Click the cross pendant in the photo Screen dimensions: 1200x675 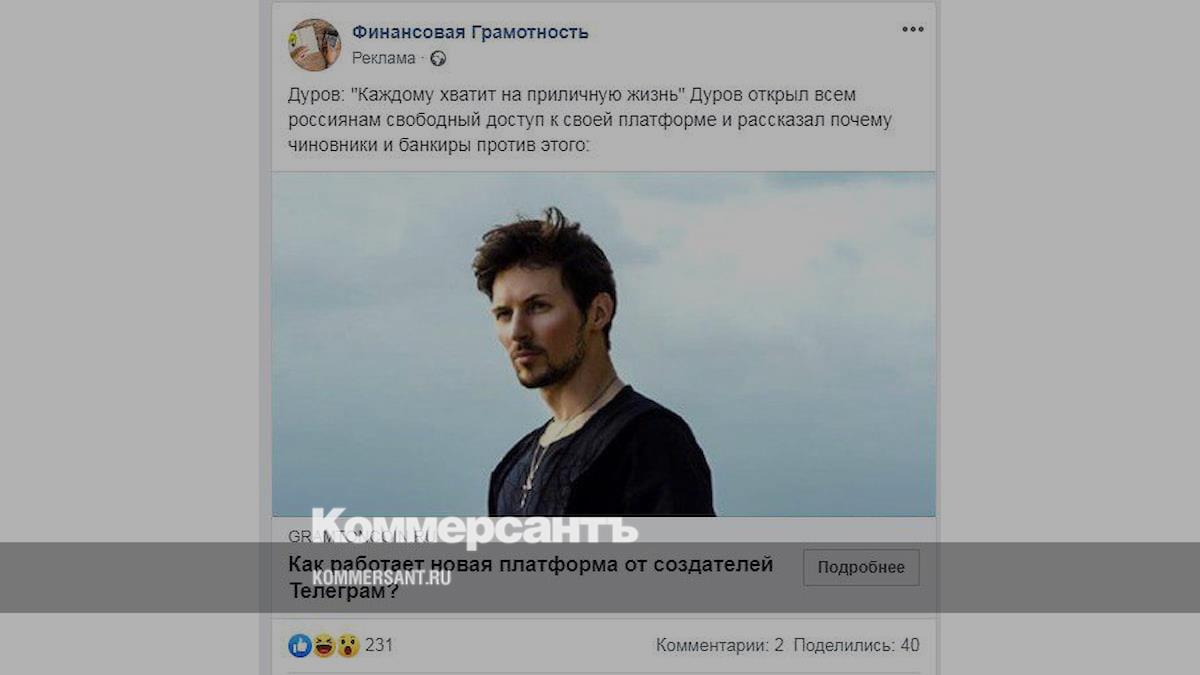click(x=523, y=496)
